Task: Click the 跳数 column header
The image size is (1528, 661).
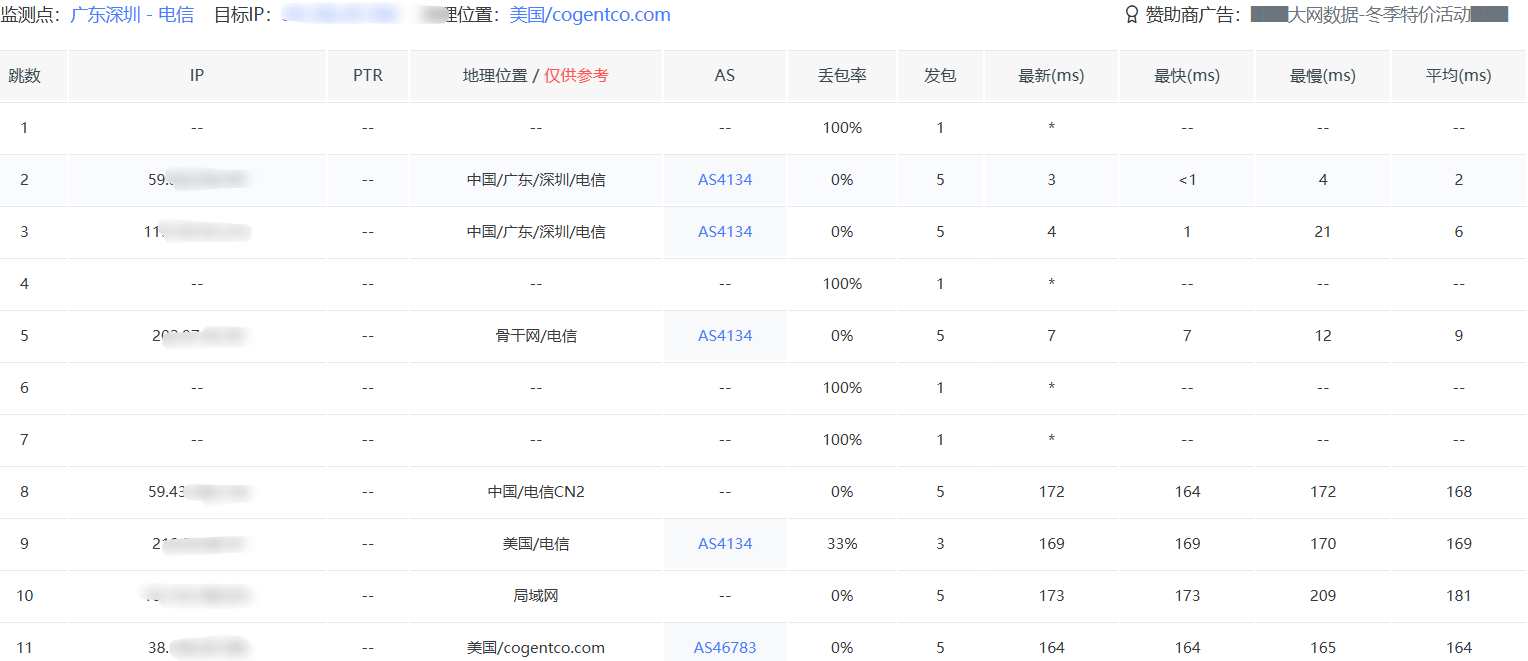Action: pyautogui.click(x=25, y=76)
